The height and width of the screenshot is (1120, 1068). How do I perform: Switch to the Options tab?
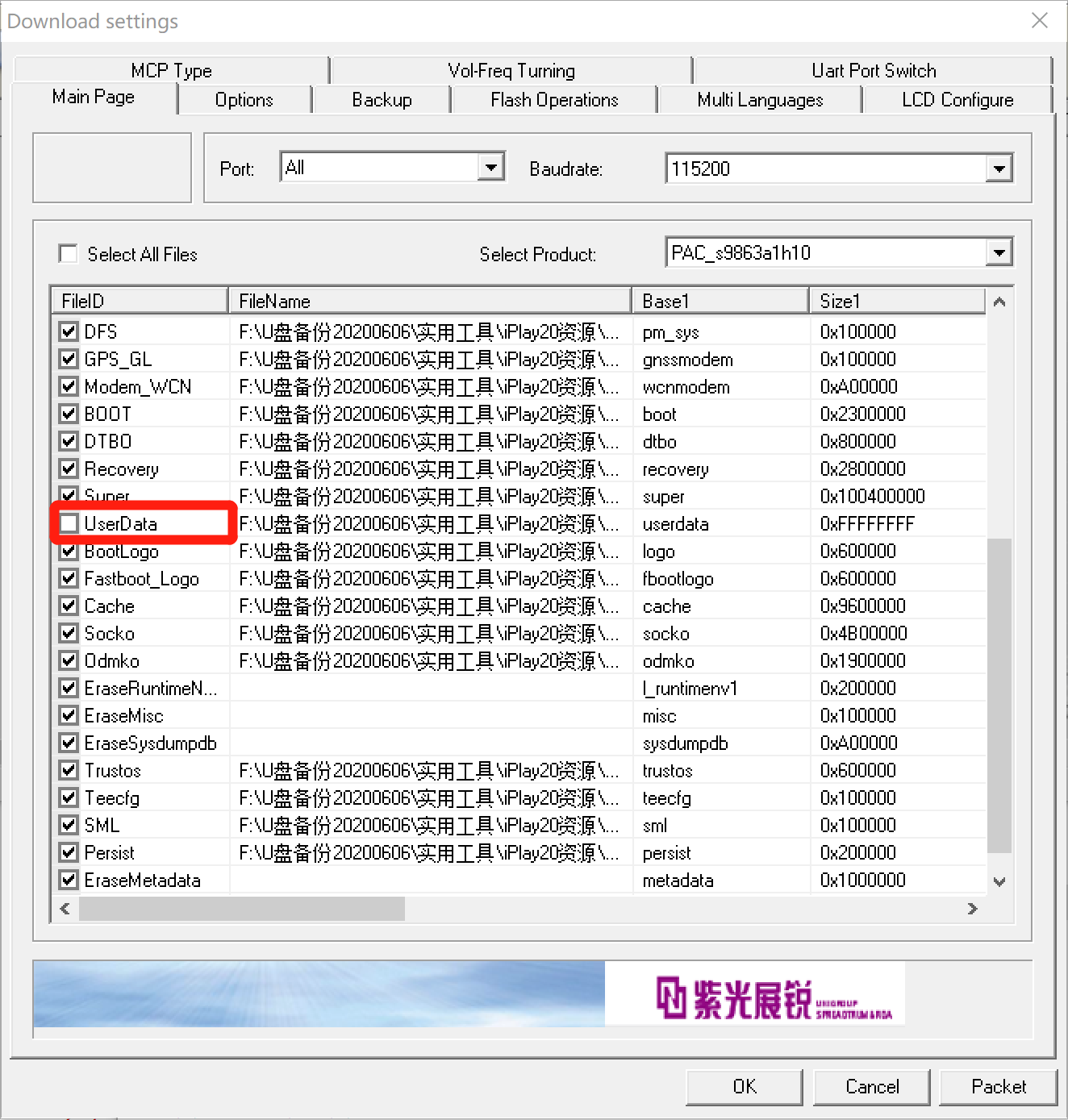[244, 100]
